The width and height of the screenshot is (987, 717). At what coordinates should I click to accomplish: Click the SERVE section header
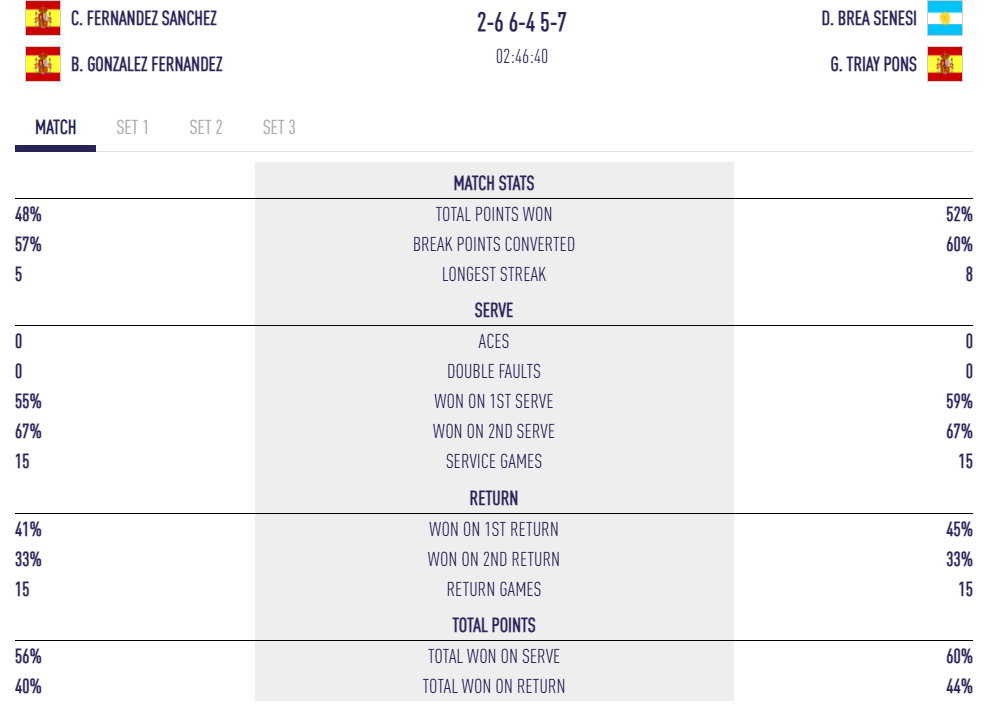click(x=494, y=310)
